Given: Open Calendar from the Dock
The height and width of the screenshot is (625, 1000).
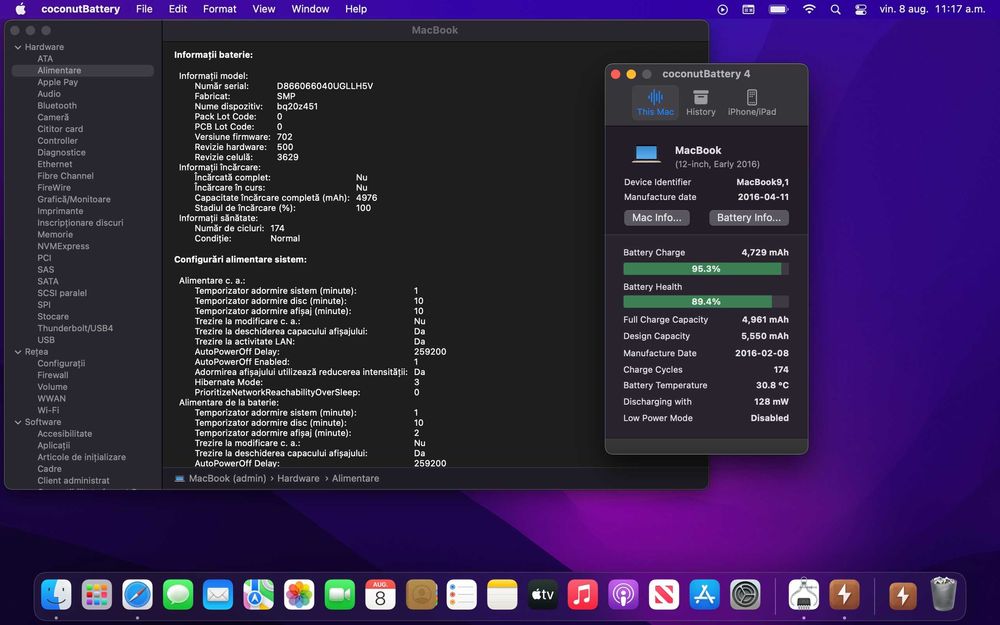Looking at the screenshot, I should tap(380, 595).
